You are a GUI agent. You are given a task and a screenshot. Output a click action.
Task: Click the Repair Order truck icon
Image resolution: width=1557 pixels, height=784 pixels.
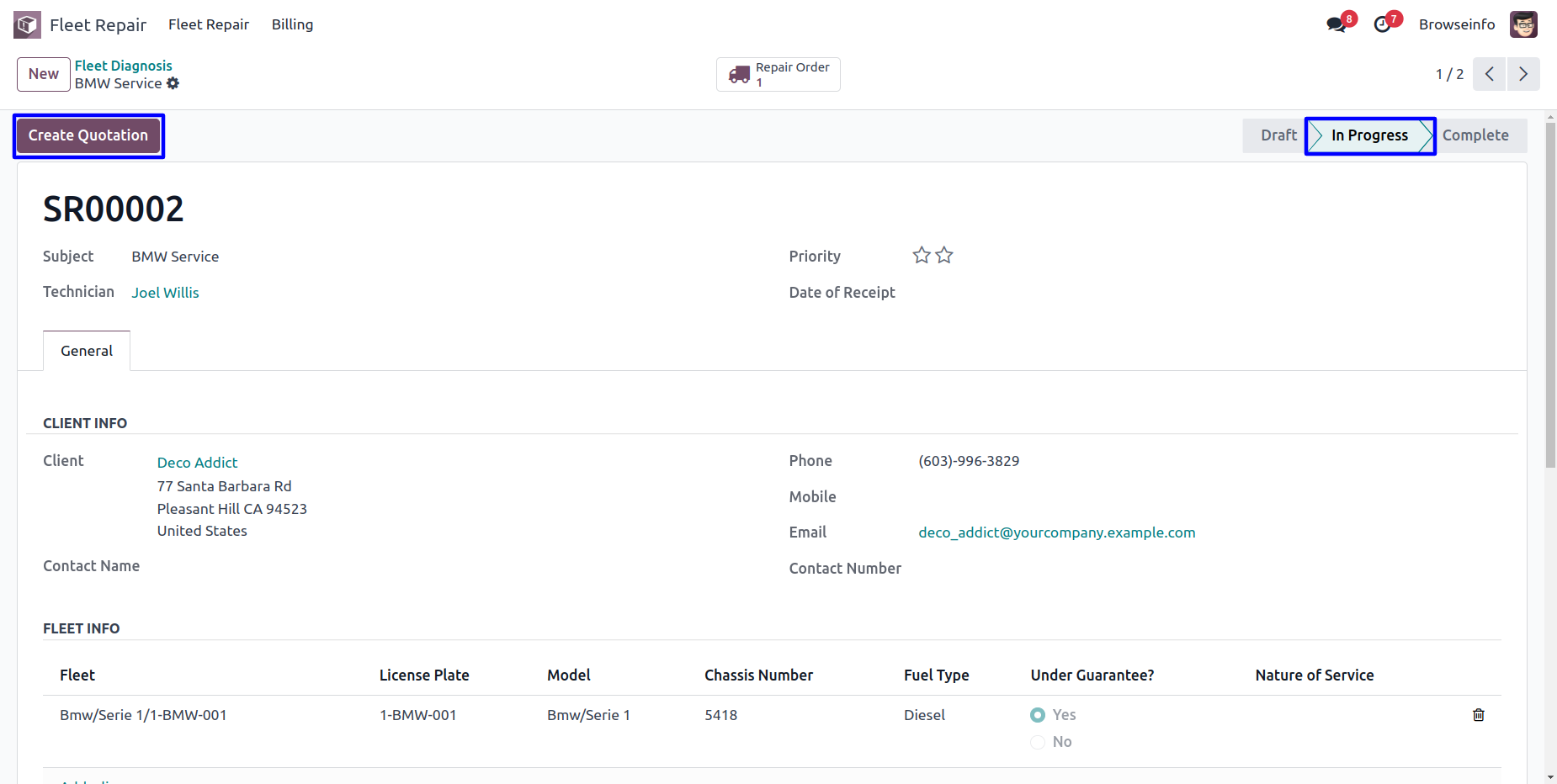pyautogui.click(x=739, y=75)
